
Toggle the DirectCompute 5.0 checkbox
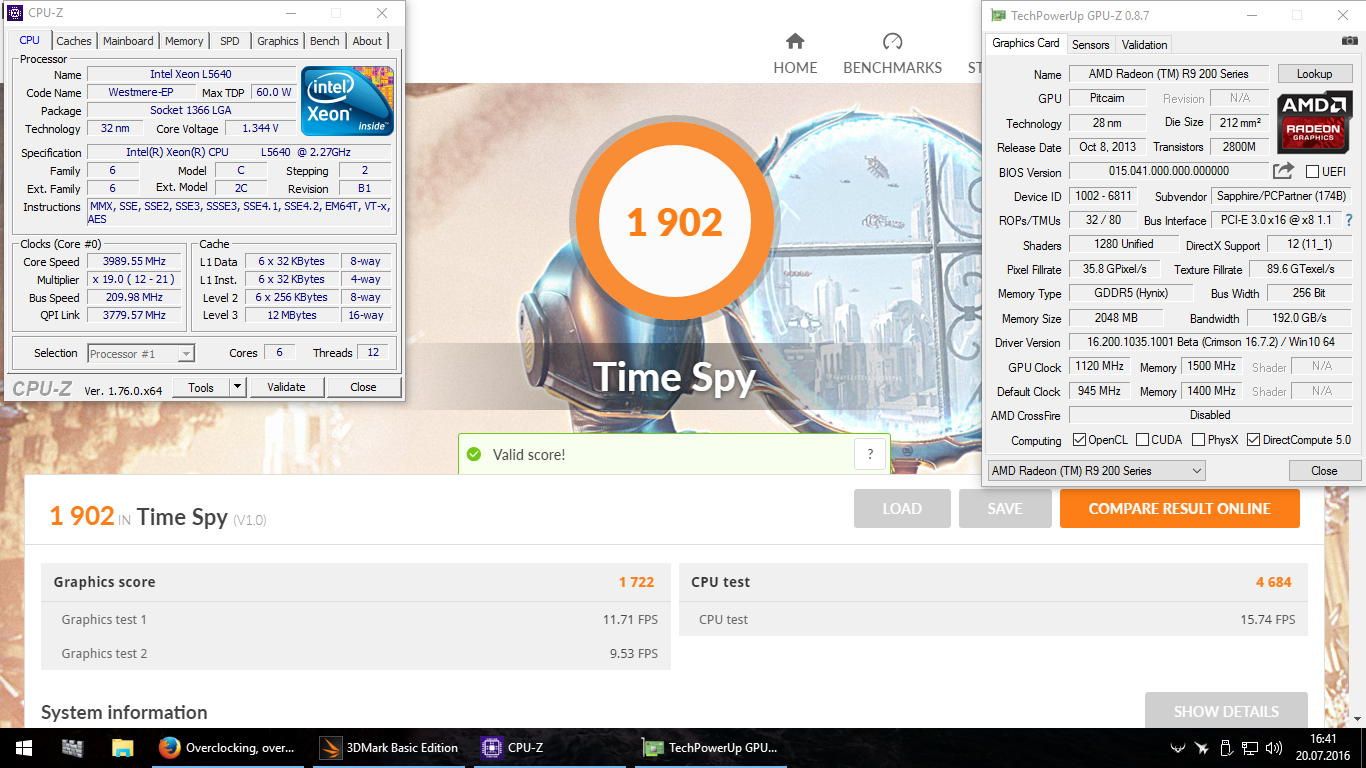(x=1253, y=440)
